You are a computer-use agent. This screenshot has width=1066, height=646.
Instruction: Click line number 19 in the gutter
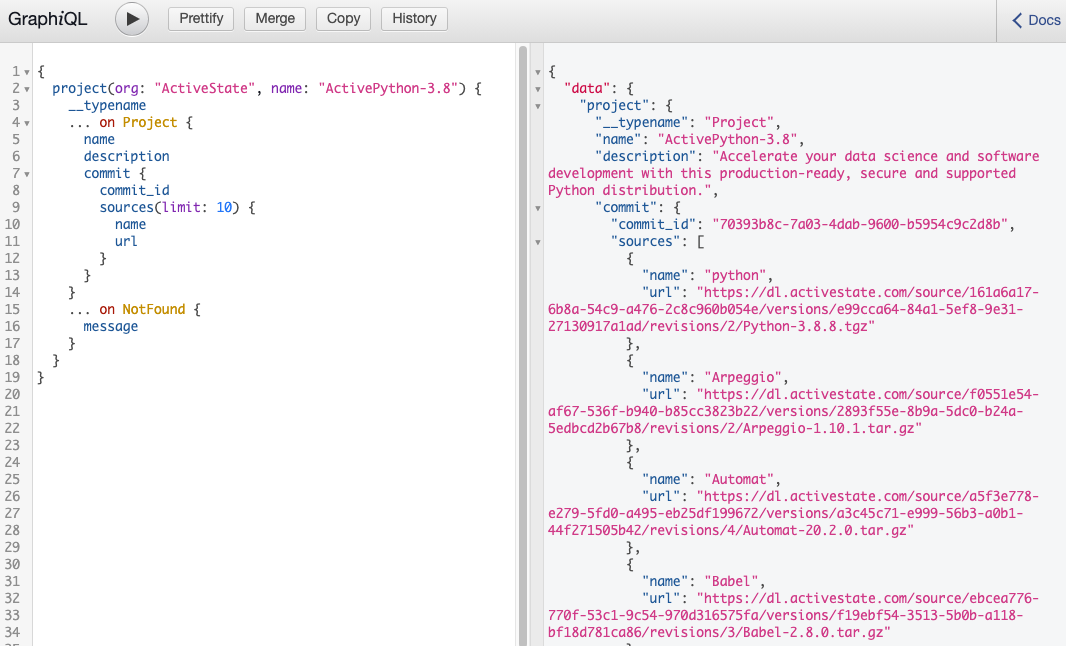12,377
